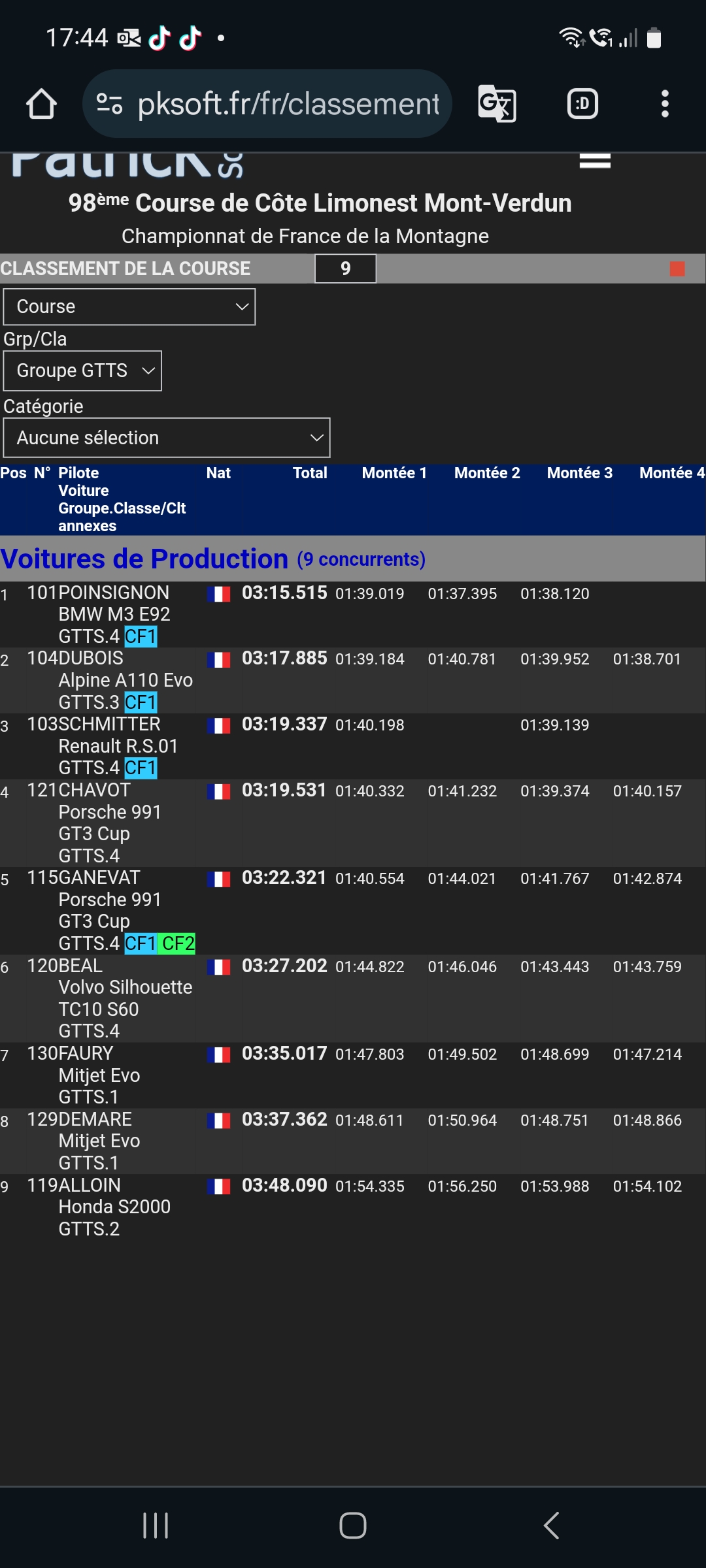Tap the battery icon in status bar

point(654,38)
